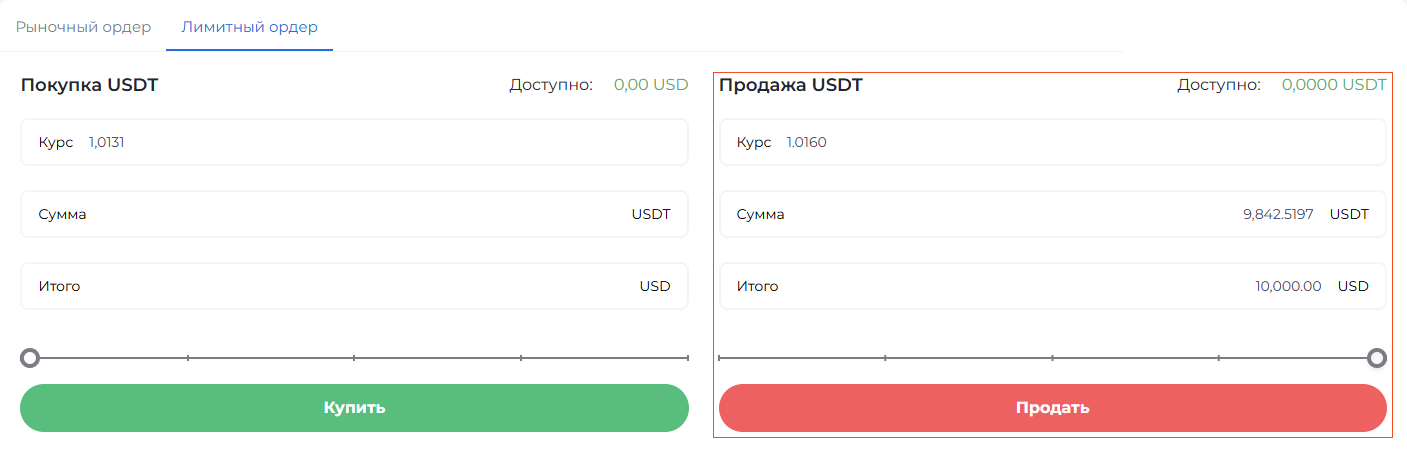Click the empty buy Итого USD field
The image size is (1407, 452).
(354, 286)
